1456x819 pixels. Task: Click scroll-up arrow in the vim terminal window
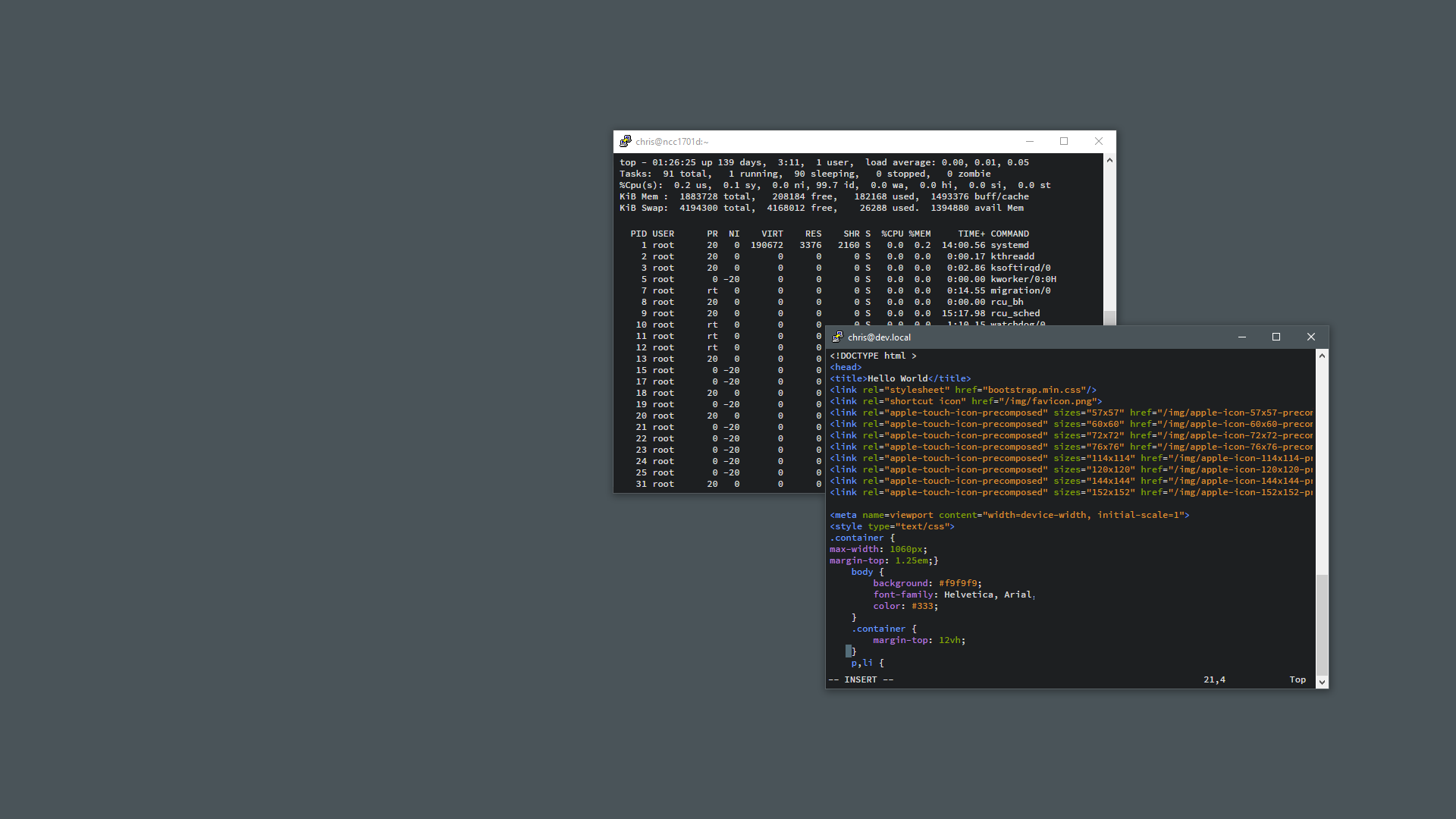pos(1322,356)
